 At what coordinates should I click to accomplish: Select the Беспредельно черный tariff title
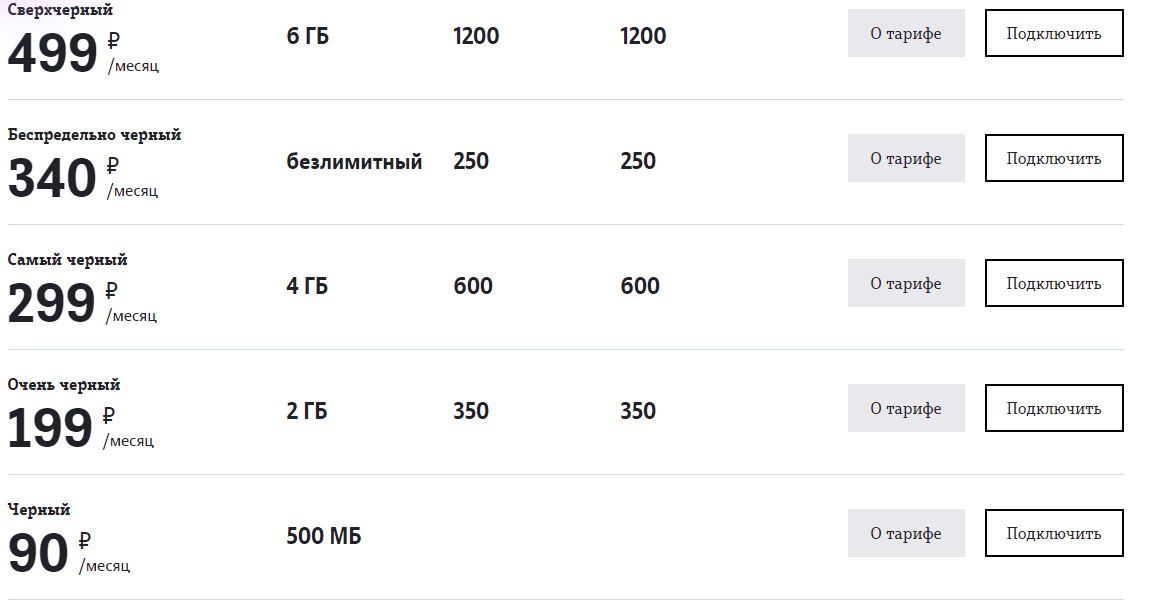coord(94,135)
